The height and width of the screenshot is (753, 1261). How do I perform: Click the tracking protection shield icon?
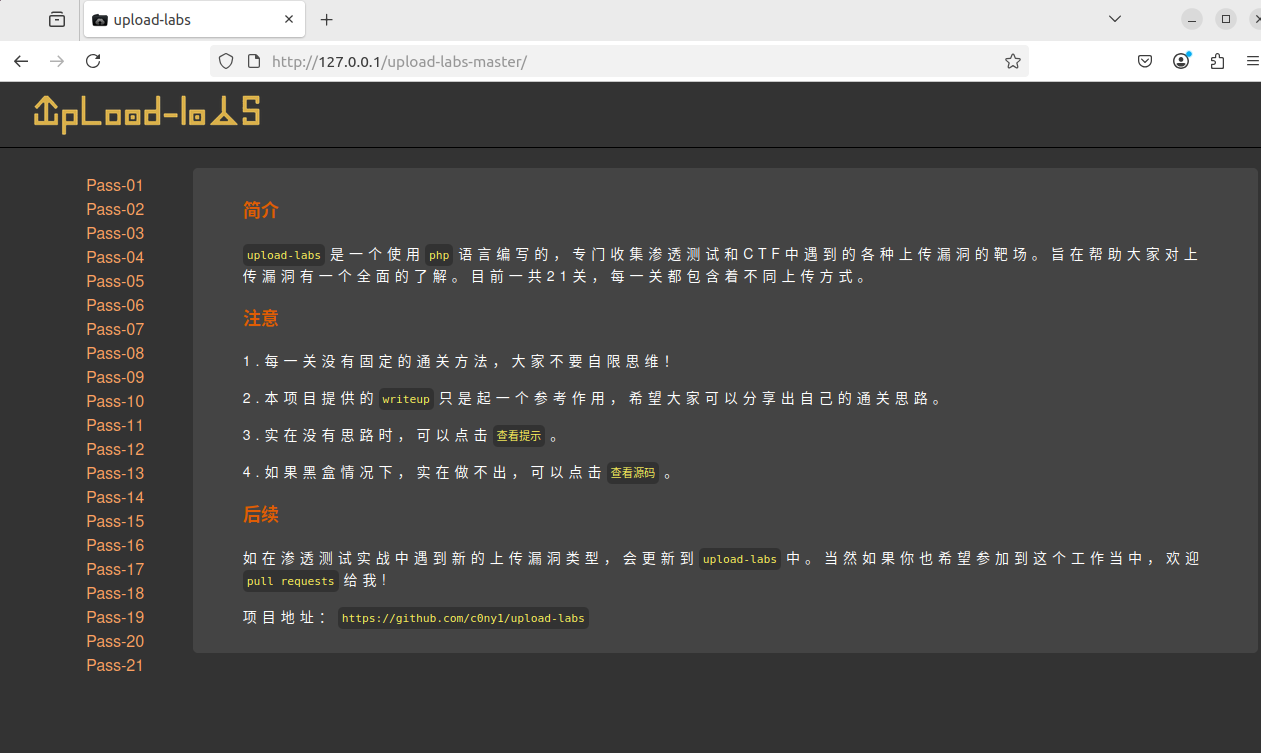(226, 61)
